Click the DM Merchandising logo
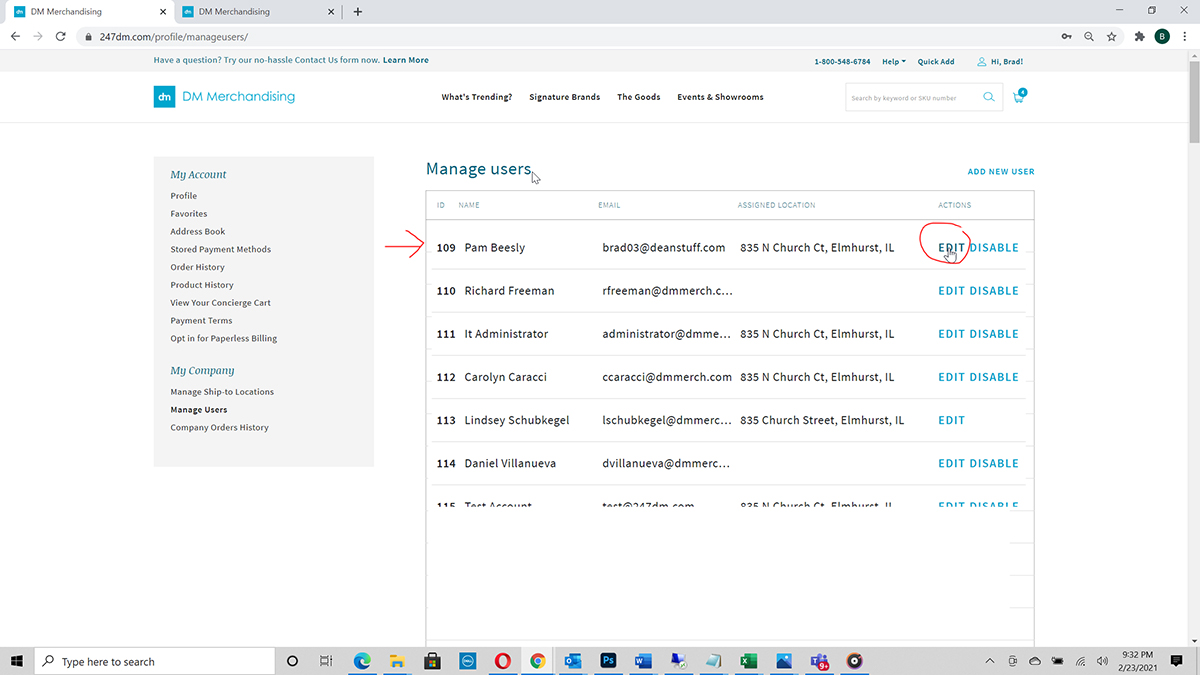Viewport: 1200px width, 675px height. click(224, 97)
